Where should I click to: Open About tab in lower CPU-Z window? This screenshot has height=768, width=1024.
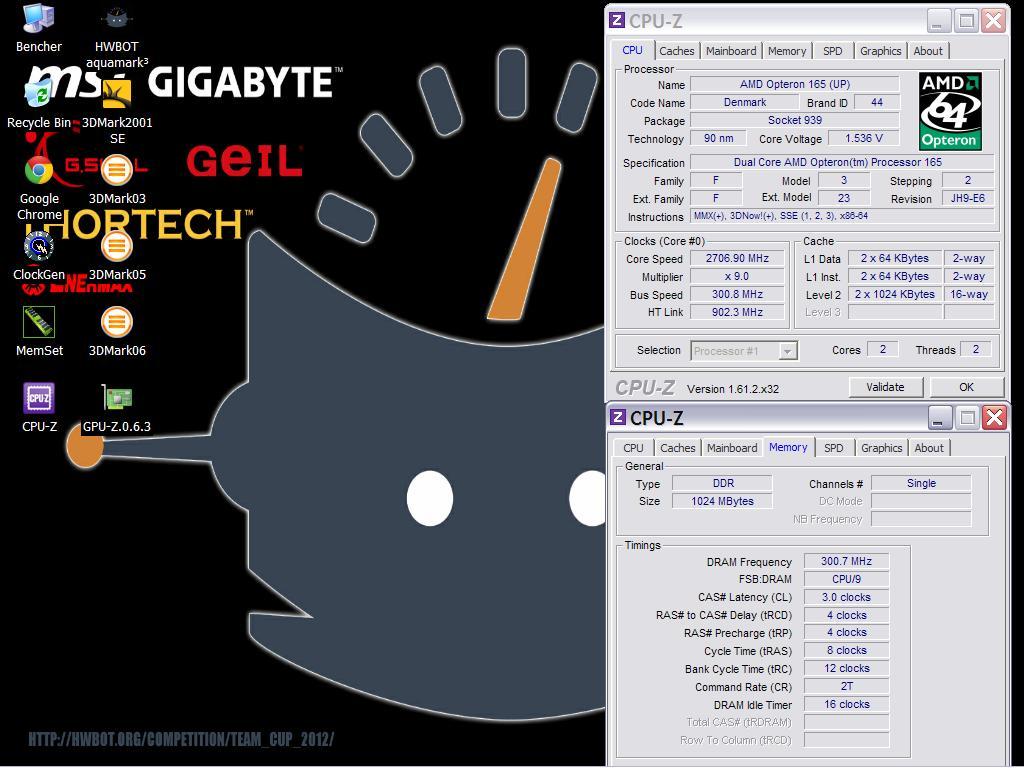pyautogui.click(x=929, y=448)
